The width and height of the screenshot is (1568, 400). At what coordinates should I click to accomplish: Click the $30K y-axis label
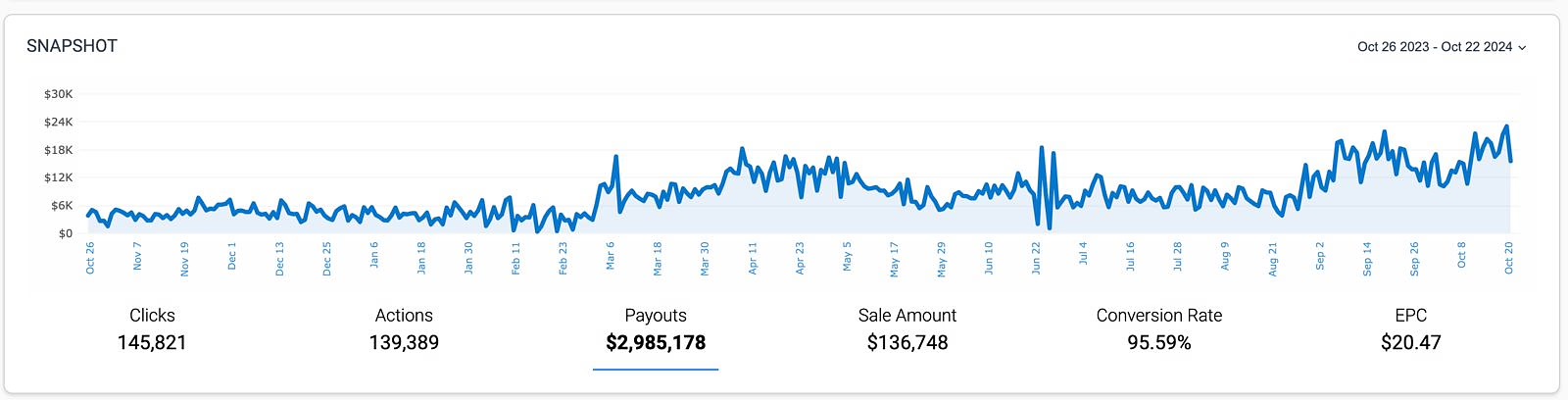coord(59,94)
